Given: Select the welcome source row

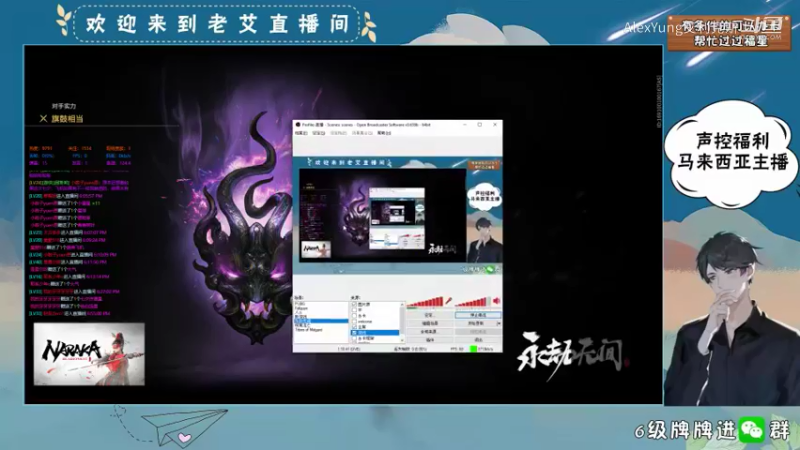Looking at the screenshot, I should (x=376, y=321).
